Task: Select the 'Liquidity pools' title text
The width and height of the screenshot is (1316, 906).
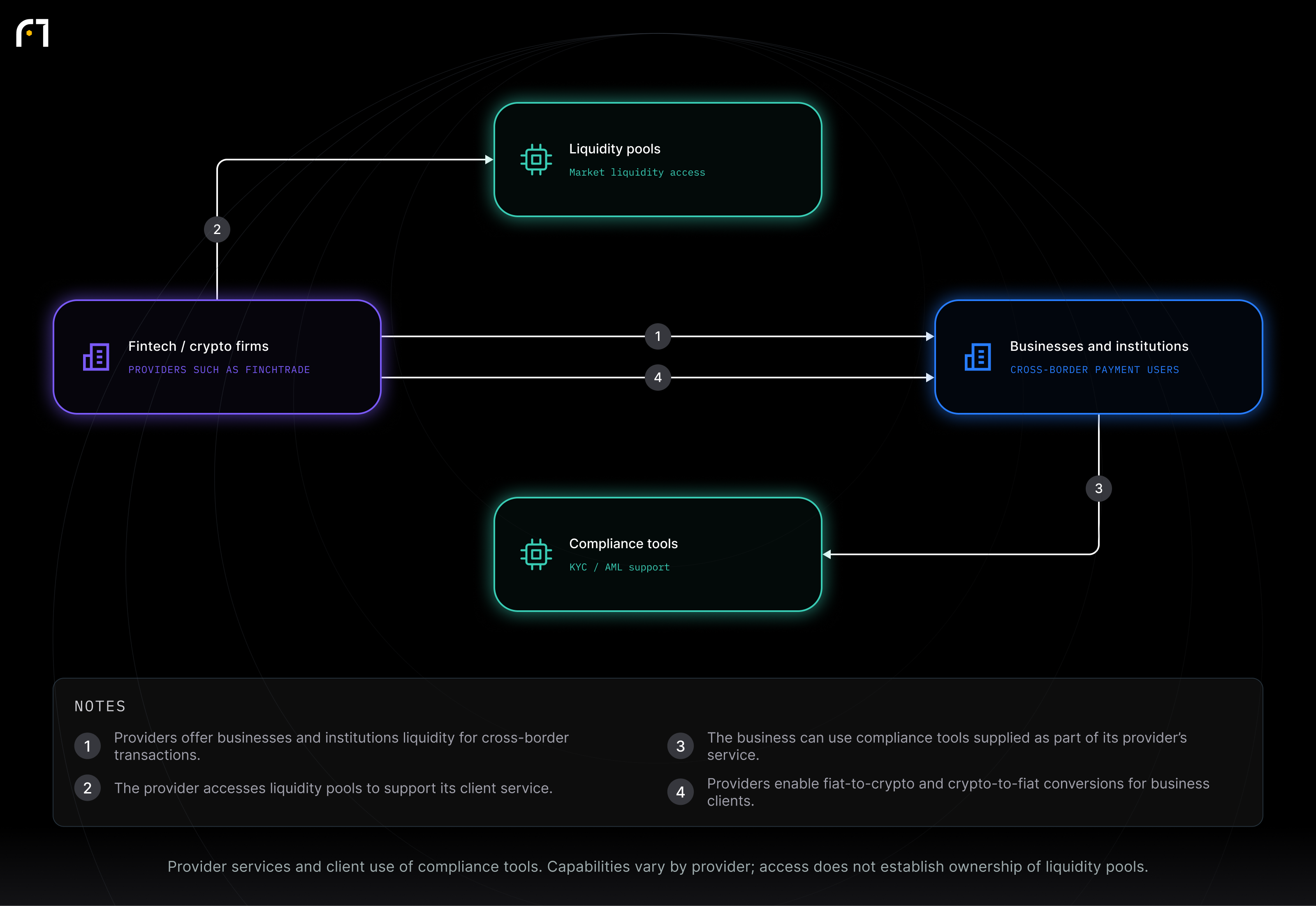Action: pyautogui.click(x=614, y=149)
